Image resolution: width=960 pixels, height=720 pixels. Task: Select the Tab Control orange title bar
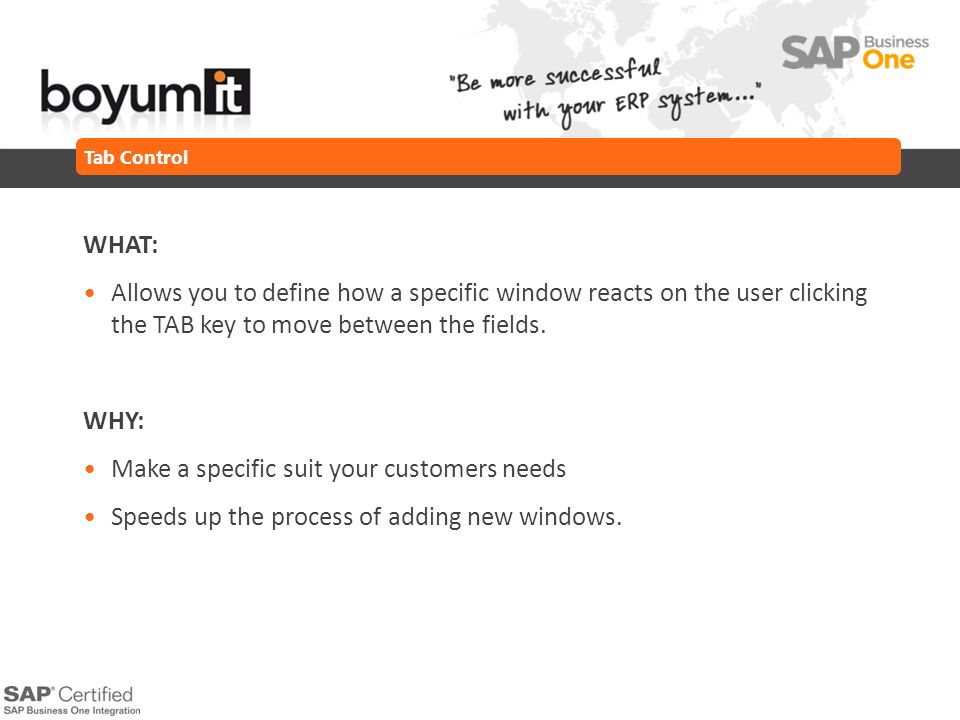(488, 157)
